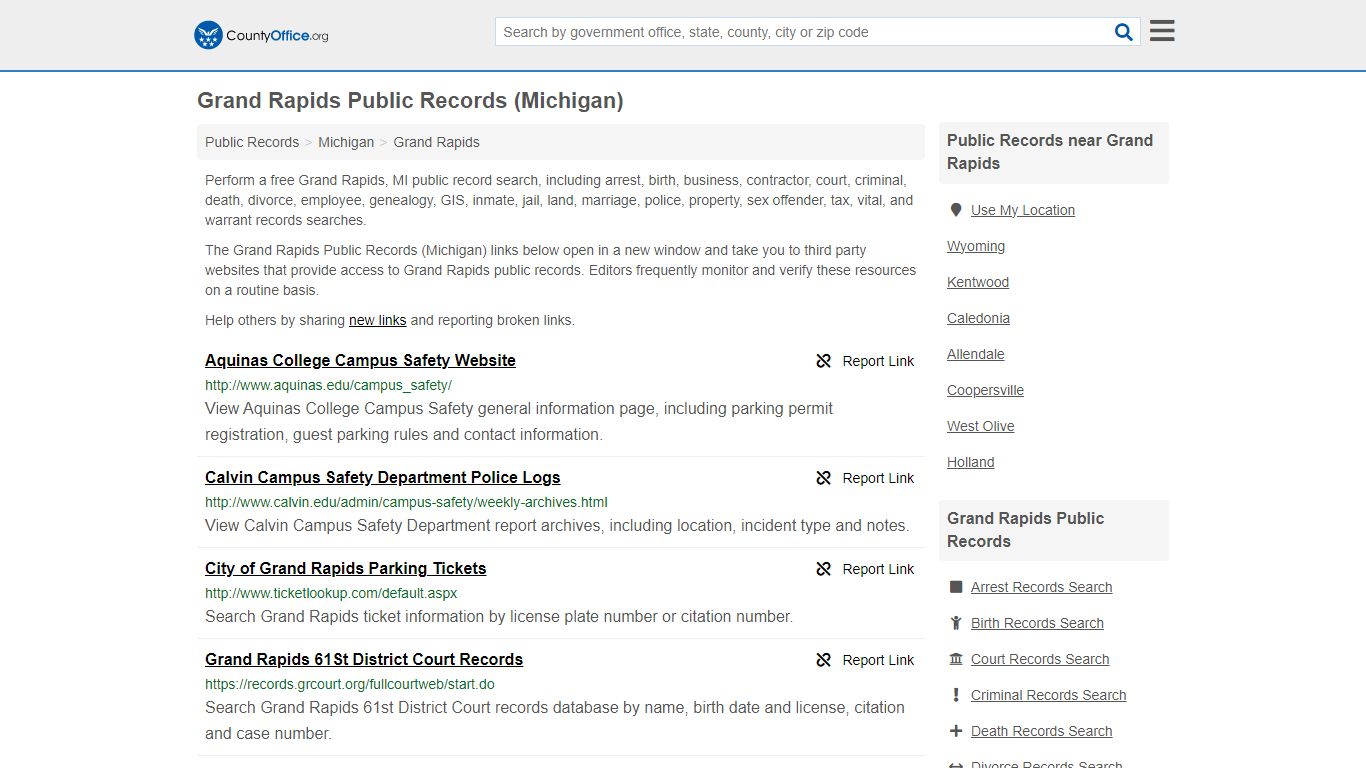Open Birth Records Search link
Viewport: 1366px width, 768px height.
(1037, 623)
